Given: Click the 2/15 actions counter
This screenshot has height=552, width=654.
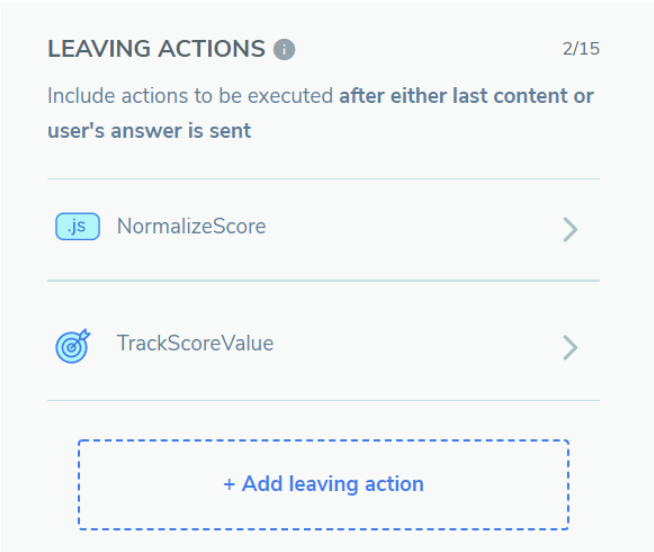Looking at the screenshot, I should click(581, 49).
